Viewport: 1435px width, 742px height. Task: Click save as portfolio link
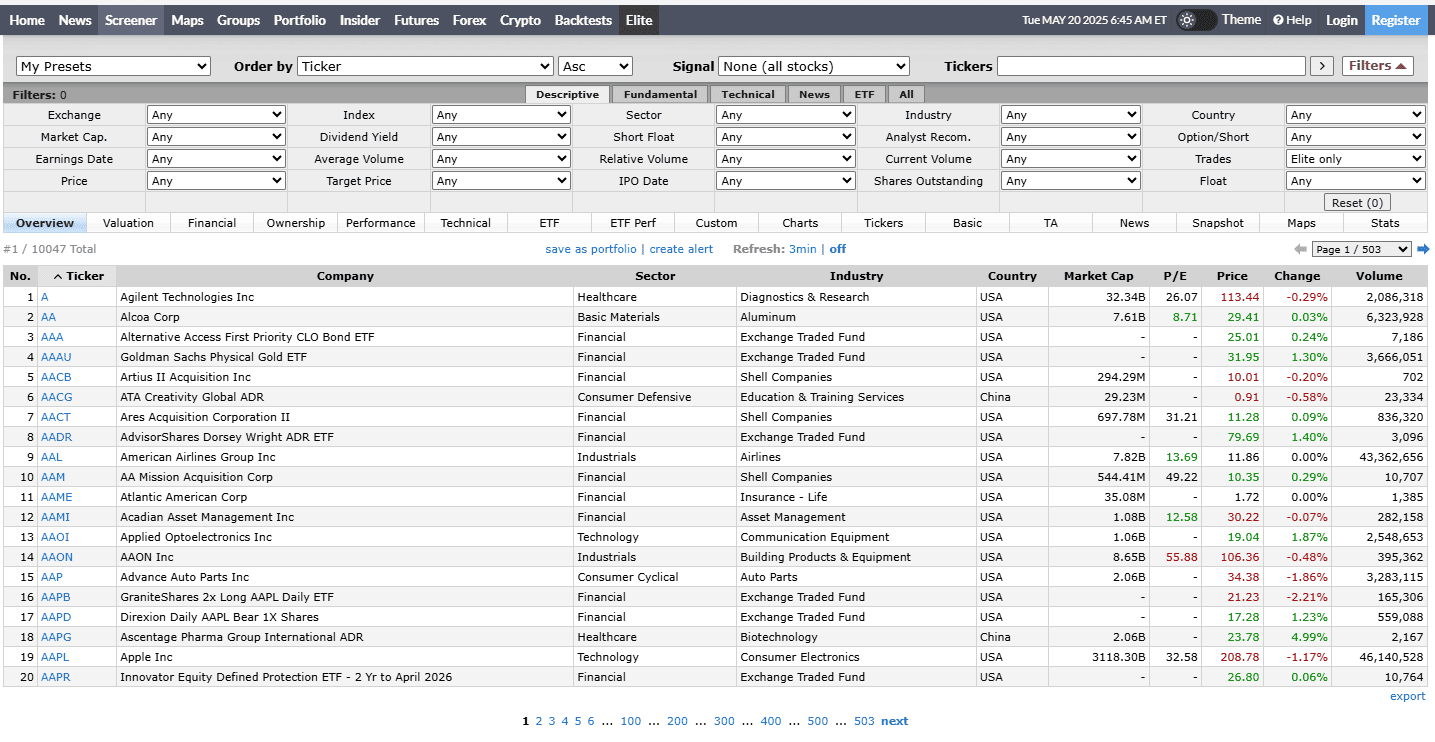(x=590, y=249)
